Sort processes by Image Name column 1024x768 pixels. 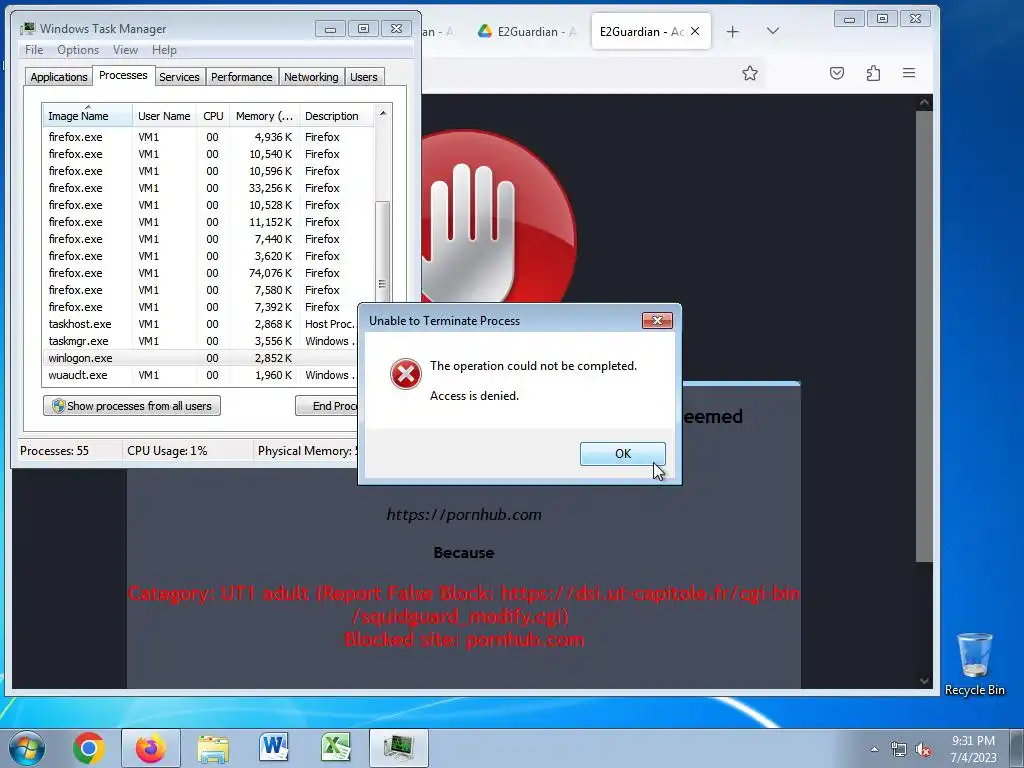[88, 116]
